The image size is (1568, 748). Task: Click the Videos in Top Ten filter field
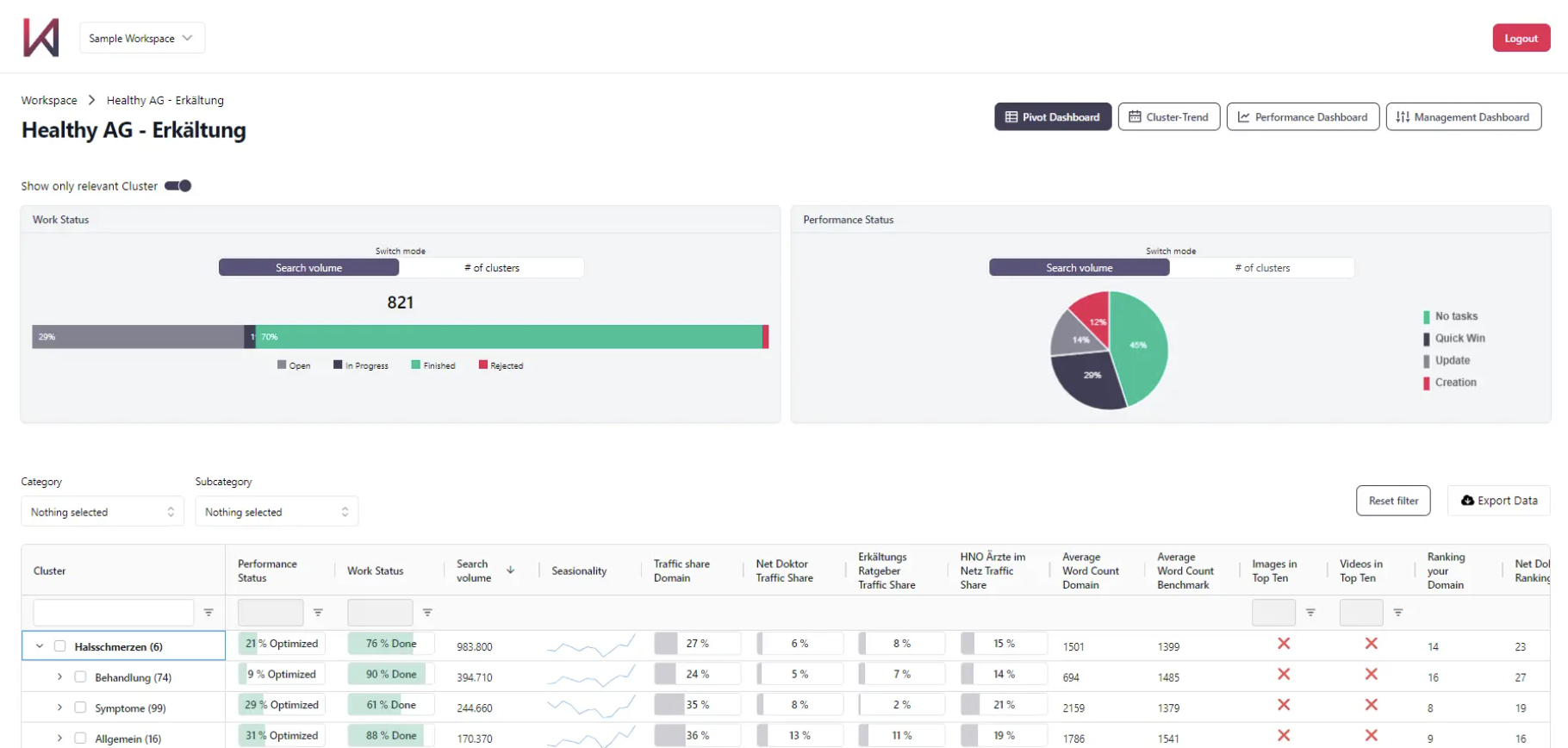pos(1361,613)
